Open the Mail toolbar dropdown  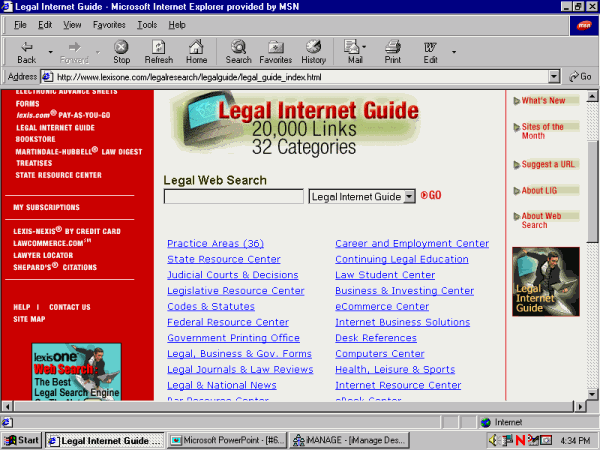[367, 47]
